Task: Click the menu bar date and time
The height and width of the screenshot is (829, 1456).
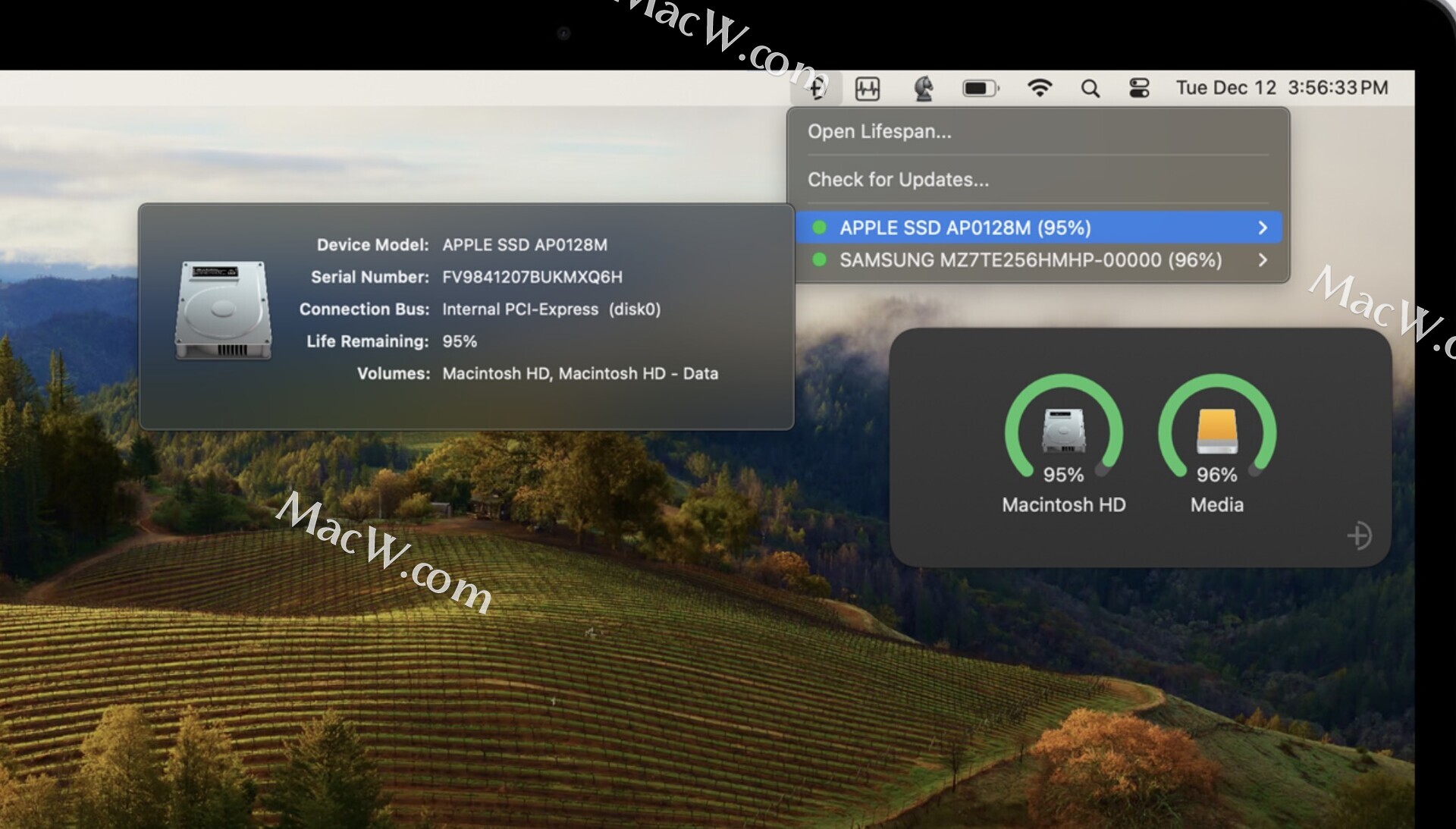Action: coord(1282,88)
